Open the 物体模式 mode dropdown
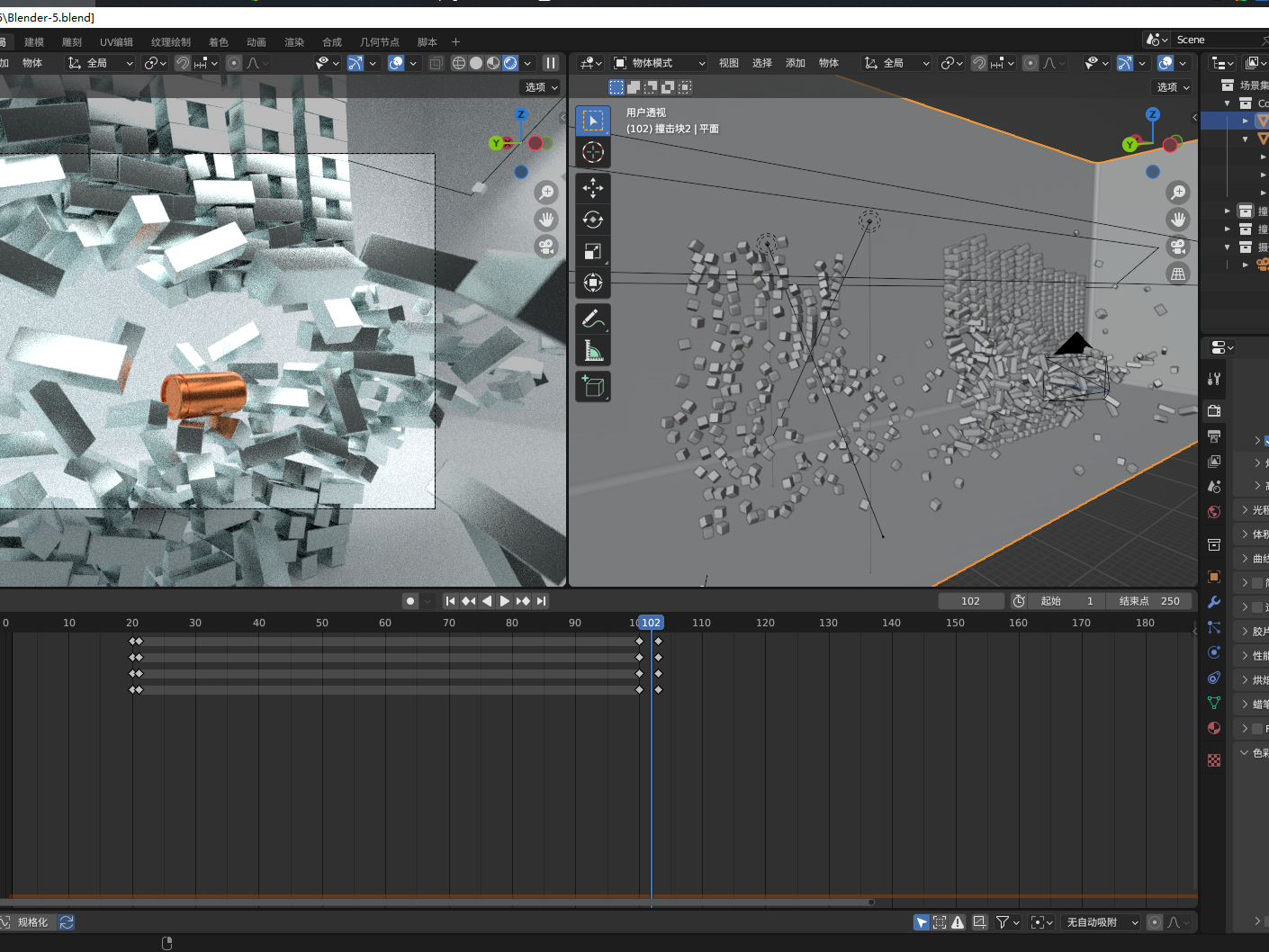 pyautogui.click(x=657, y=63)
